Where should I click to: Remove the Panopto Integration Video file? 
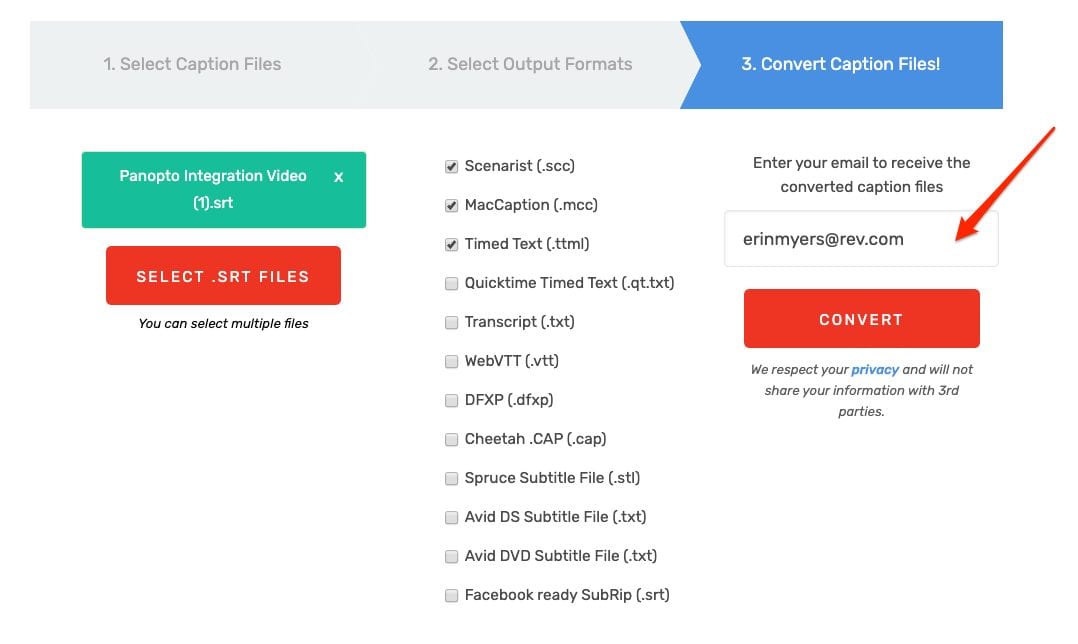click(x=338, y=177)
